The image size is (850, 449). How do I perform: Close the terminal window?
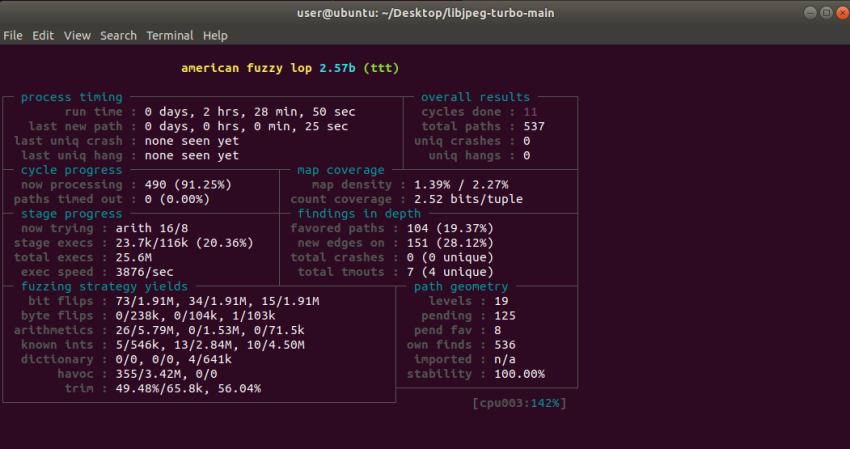[x=842, y=12]
